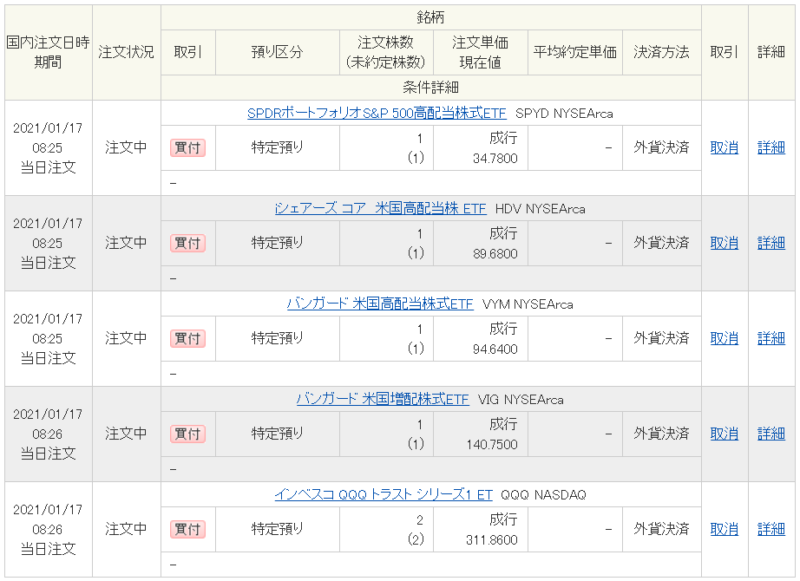View 詳細 for the SPYD order
This screenshot has height=581, width=800.
pyautogui.click(x=771, y=148)
